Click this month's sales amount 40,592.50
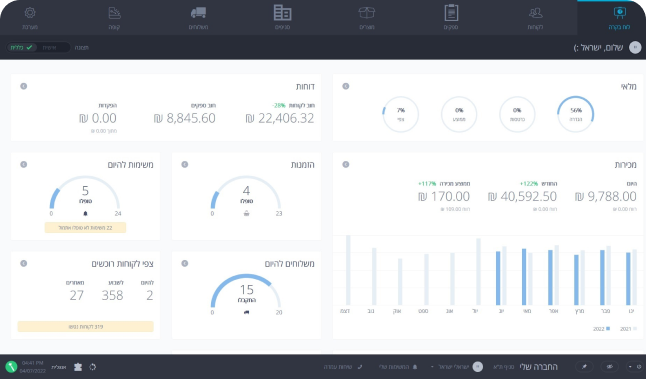 pyautogui.click(x=522, y=197)
